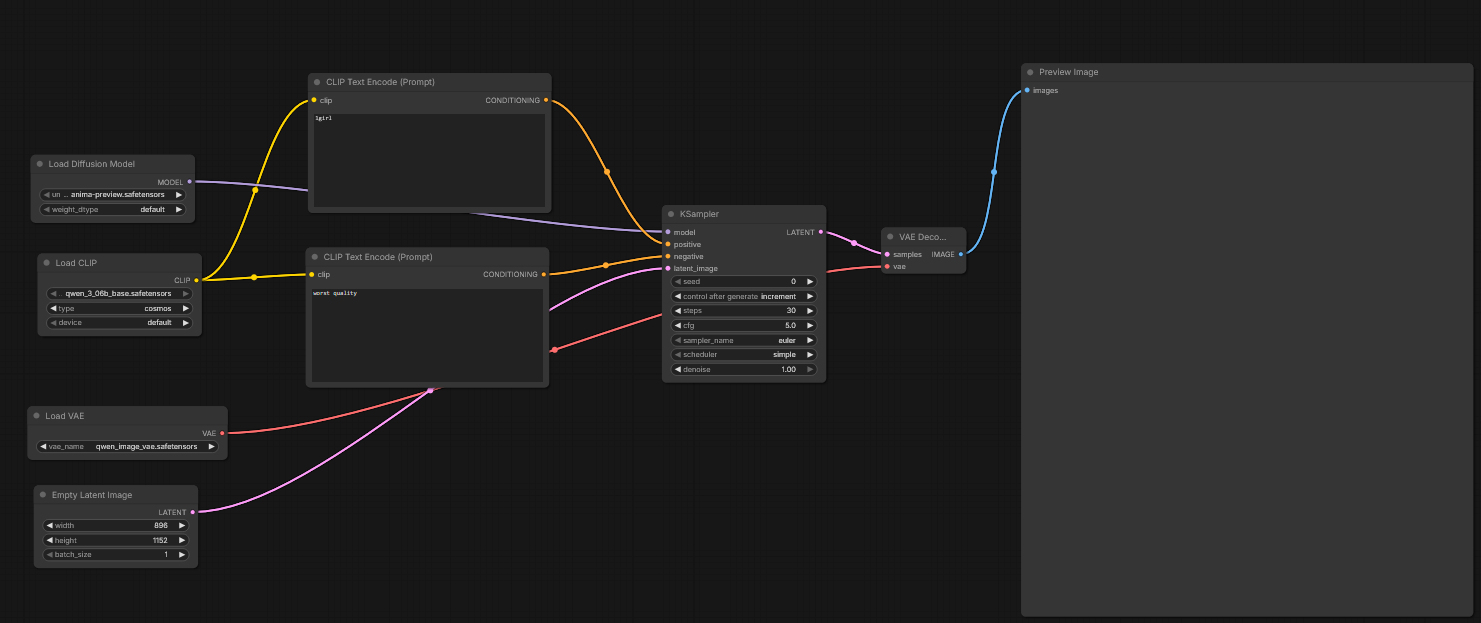Open the scheduler combo set to simple
The width and height of the screenshot is (1481, 623).
[x=744, y=355]
